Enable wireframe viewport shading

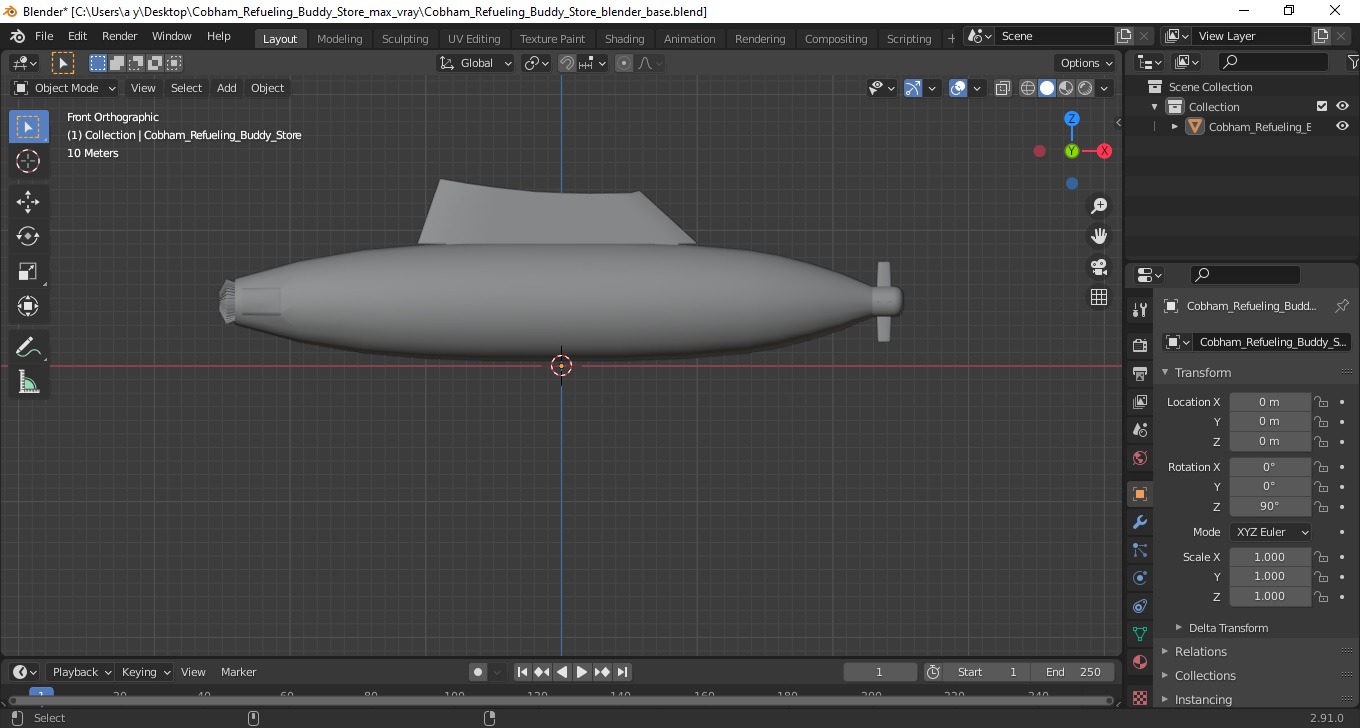[1028, 88]
